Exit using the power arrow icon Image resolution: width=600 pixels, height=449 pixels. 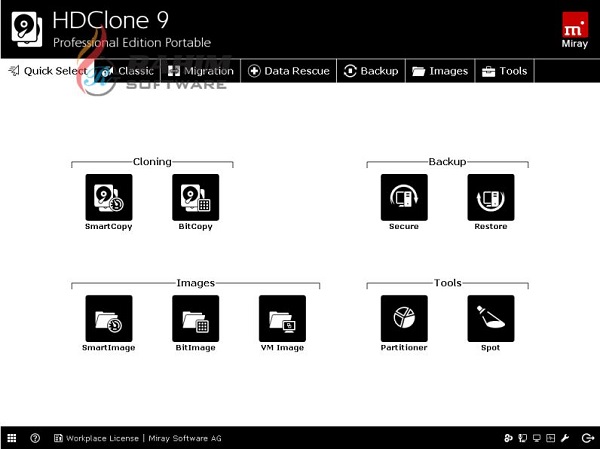588,438
